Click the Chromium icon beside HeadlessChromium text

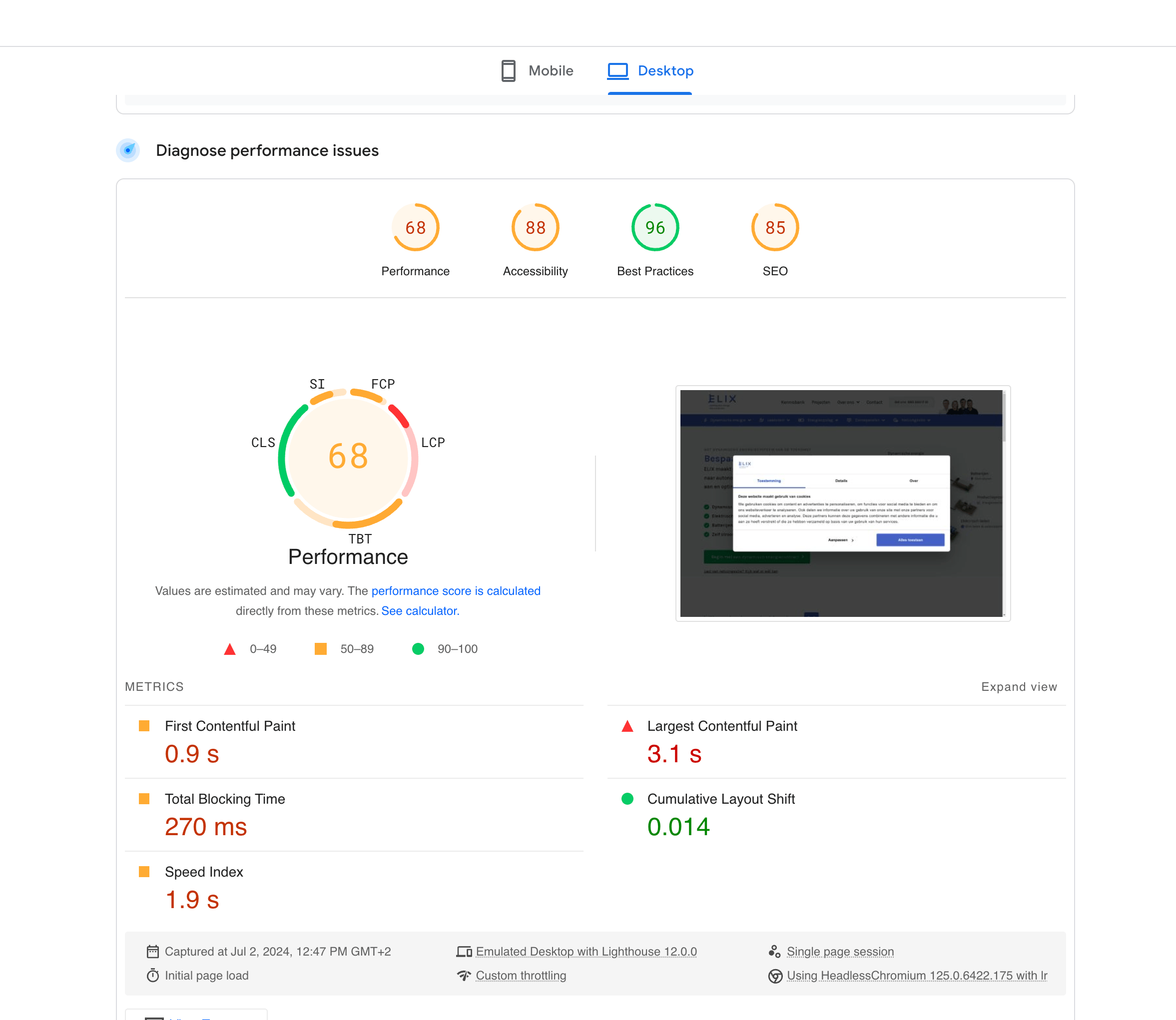775,976
